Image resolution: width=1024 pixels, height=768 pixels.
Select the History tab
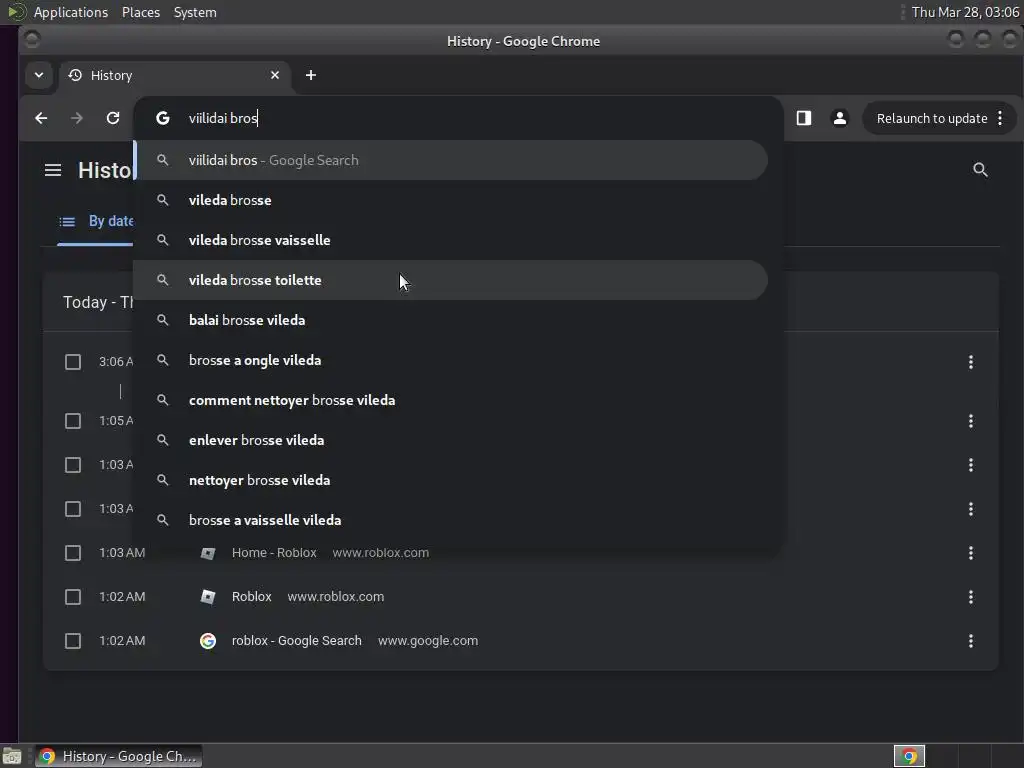click(x=173, y=75)
